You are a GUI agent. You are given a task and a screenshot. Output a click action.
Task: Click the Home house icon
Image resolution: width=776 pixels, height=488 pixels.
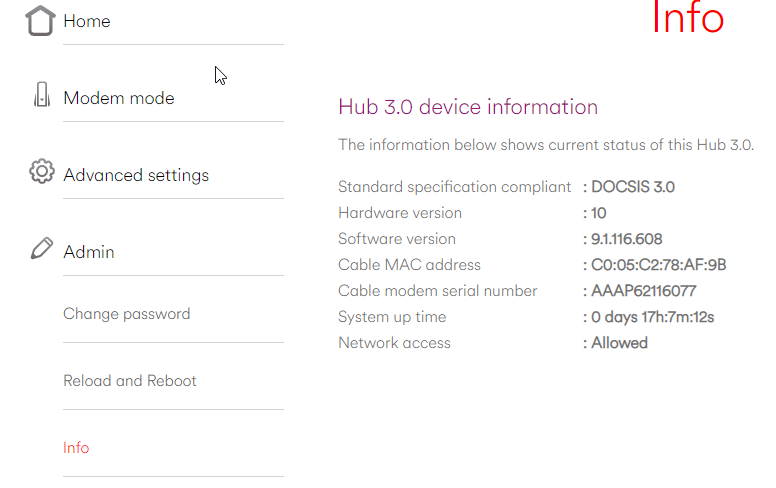point(40,21)
